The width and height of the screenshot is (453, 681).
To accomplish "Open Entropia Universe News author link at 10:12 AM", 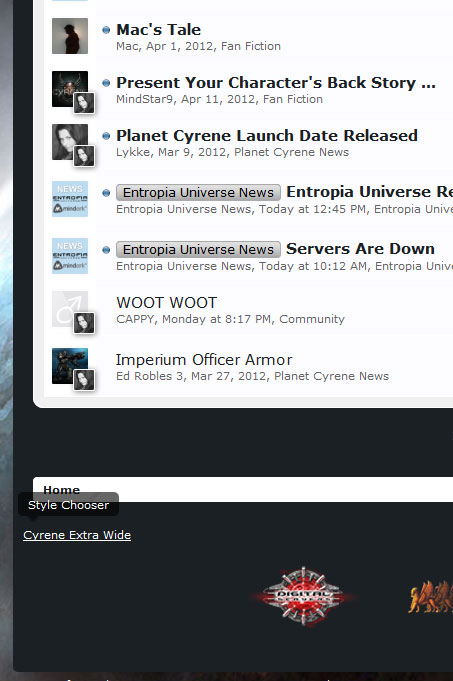I will pyautogui.click(x=184, y=266).
